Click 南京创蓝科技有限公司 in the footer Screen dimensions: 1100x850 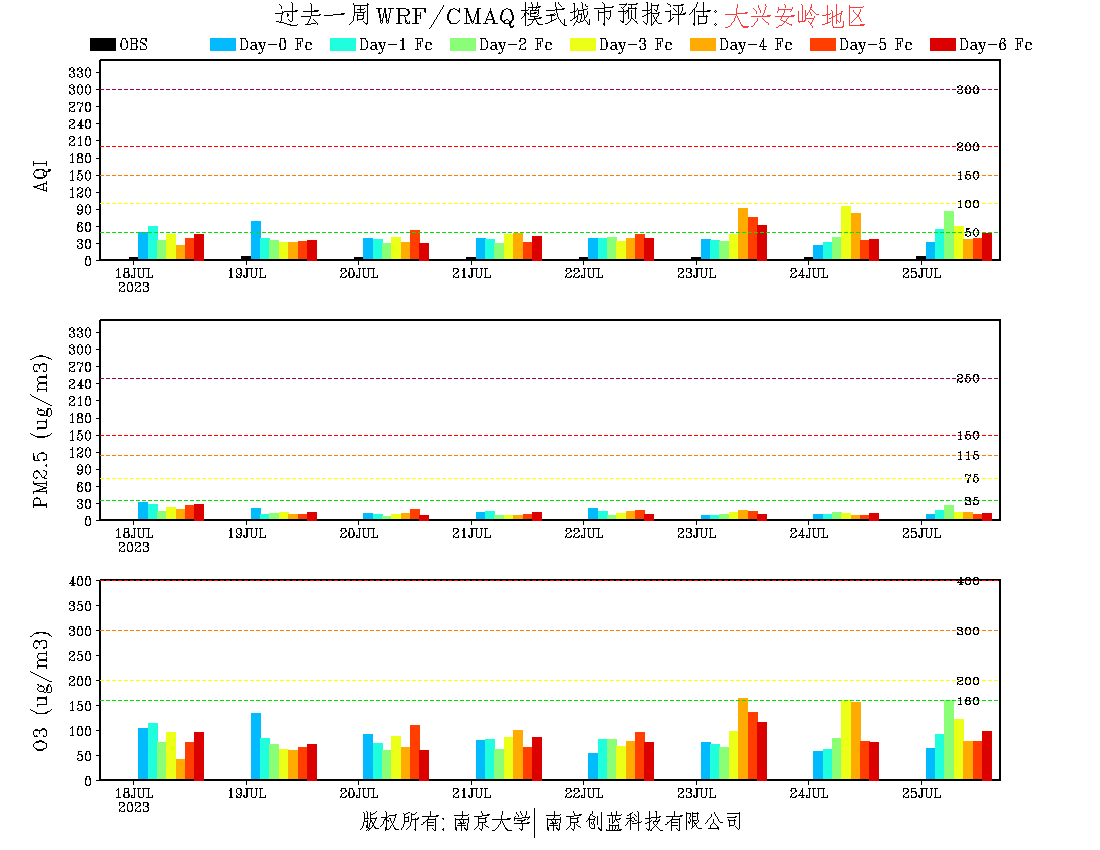pyautogui.click(x=643, y=822)
